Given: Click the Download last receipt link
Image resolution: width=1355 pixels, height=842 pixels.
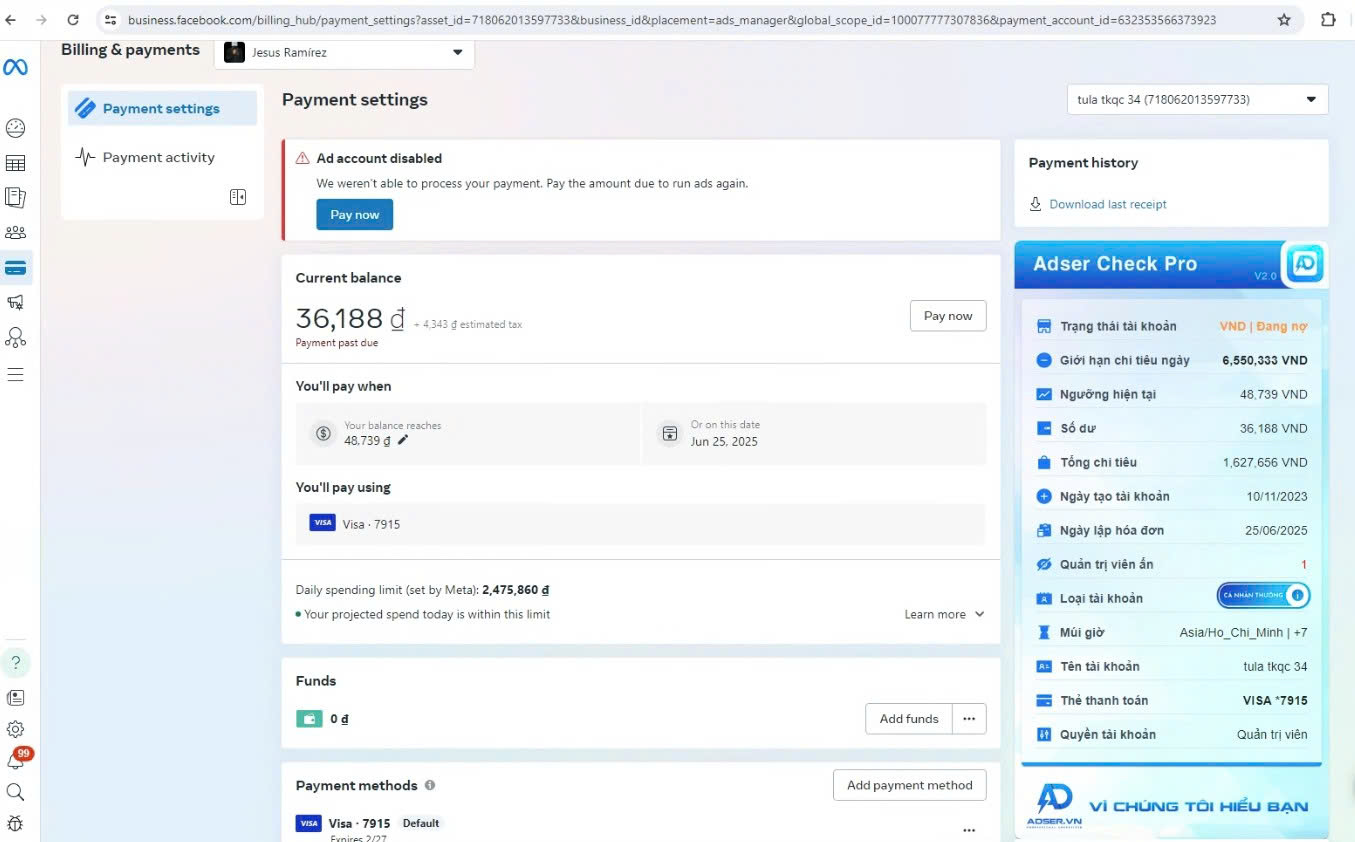Looking at the screenshot, I should (1108, 204).
